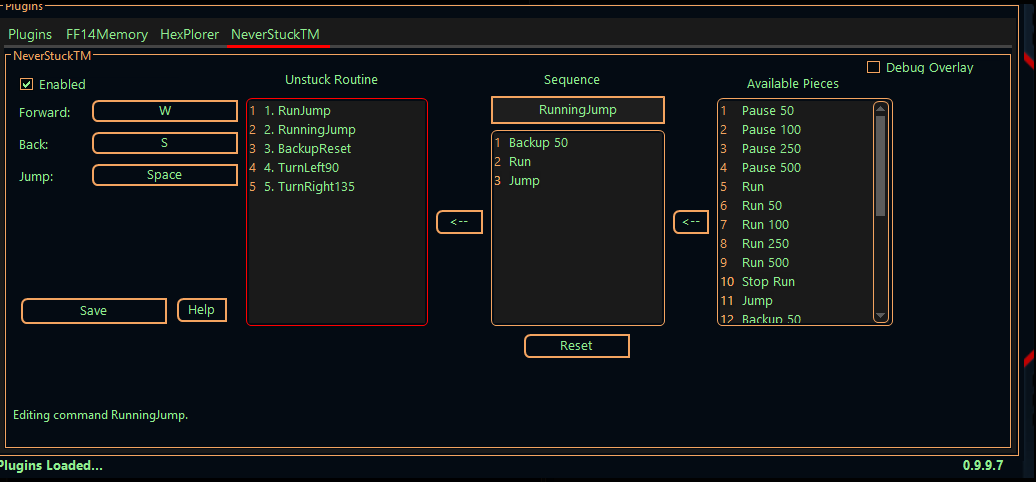Image resolution: width=1036 pixels, height=482 pixels.
Task: Click the RunningJump sequence name field
Action: 577,110
